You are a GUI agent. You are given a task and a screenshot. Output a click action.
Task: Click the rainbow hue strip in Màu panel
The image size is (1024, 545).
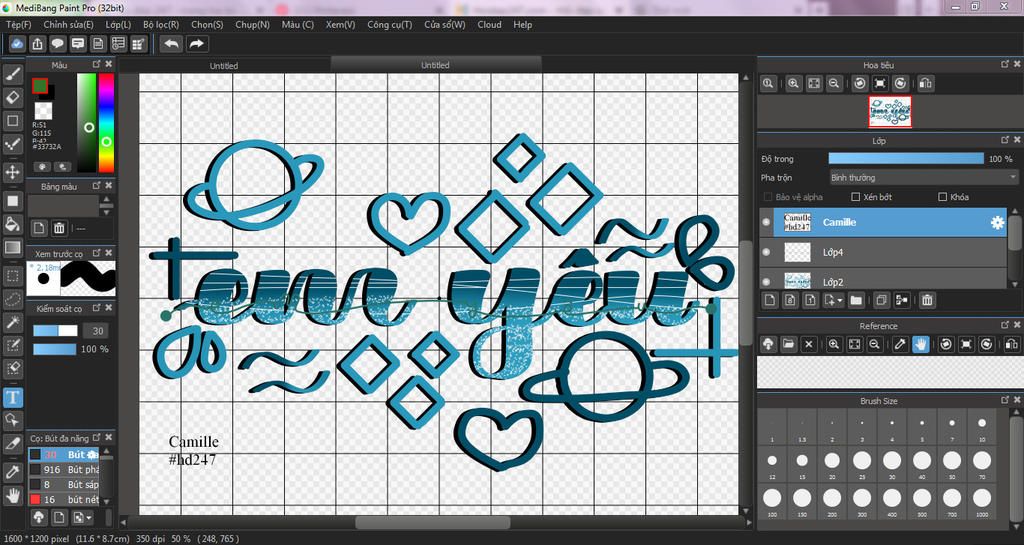coord(106,122)
